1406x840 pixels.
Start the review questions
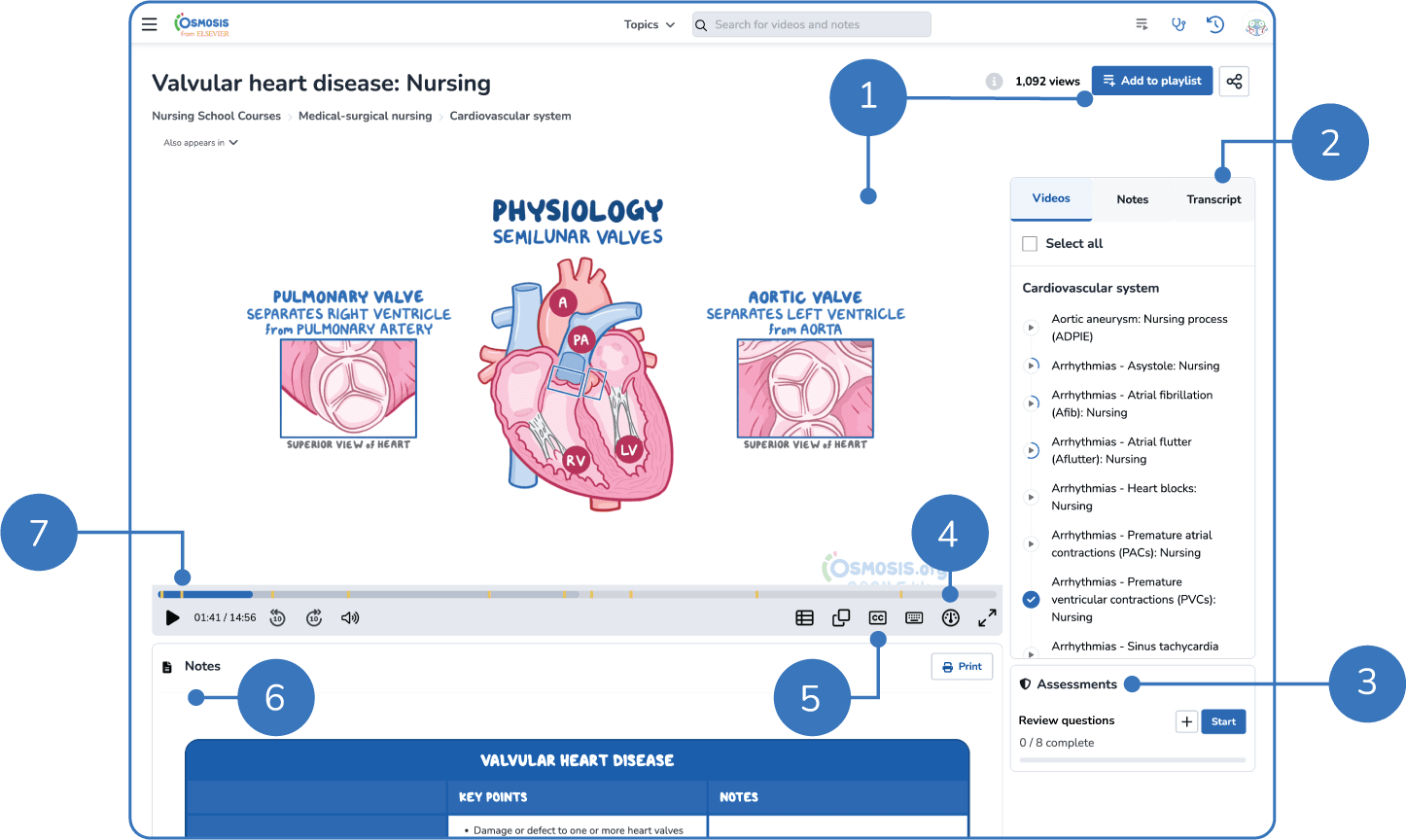pyautogui.click(x=1223, y=721)
